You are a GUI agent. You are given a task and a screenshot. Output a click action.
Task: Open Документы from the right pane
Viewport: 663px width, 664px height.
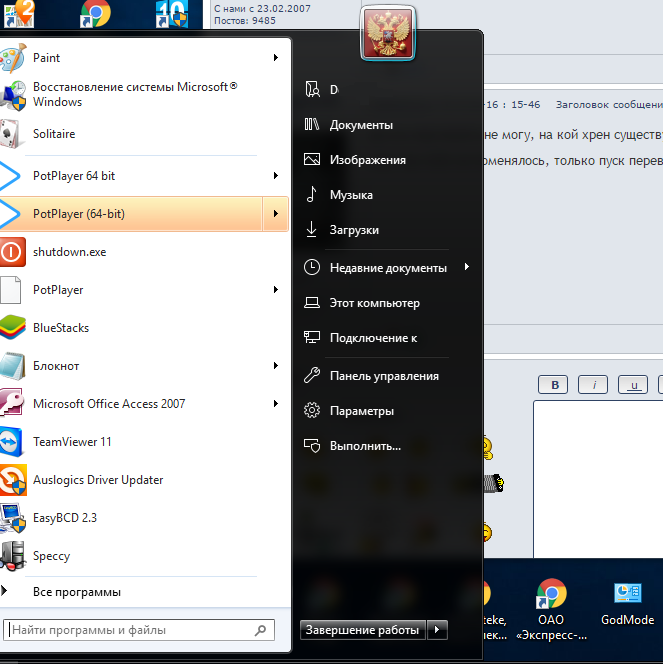tap(361, 125)
